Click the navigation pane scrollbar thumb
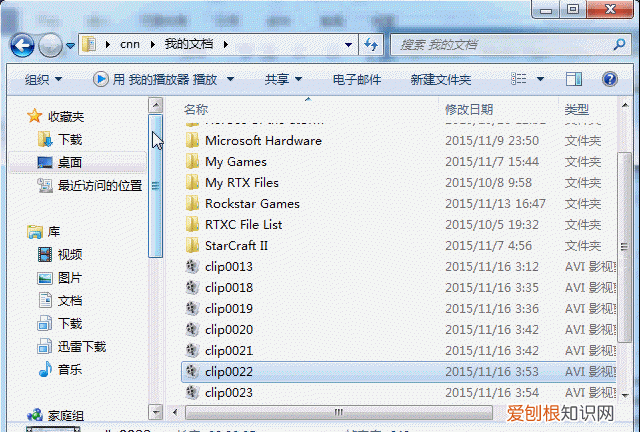This screenshot has height=432, width=640. (156, 186)
